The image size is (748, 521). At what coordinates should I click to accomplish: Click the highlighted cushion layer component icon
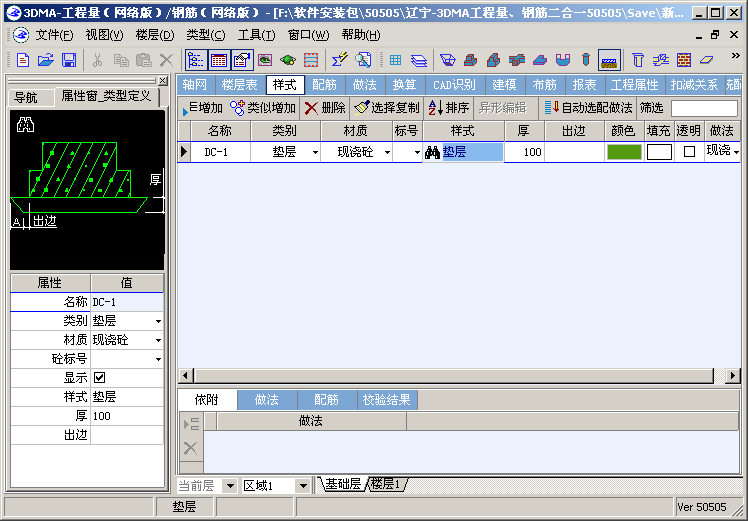[609, 60]
